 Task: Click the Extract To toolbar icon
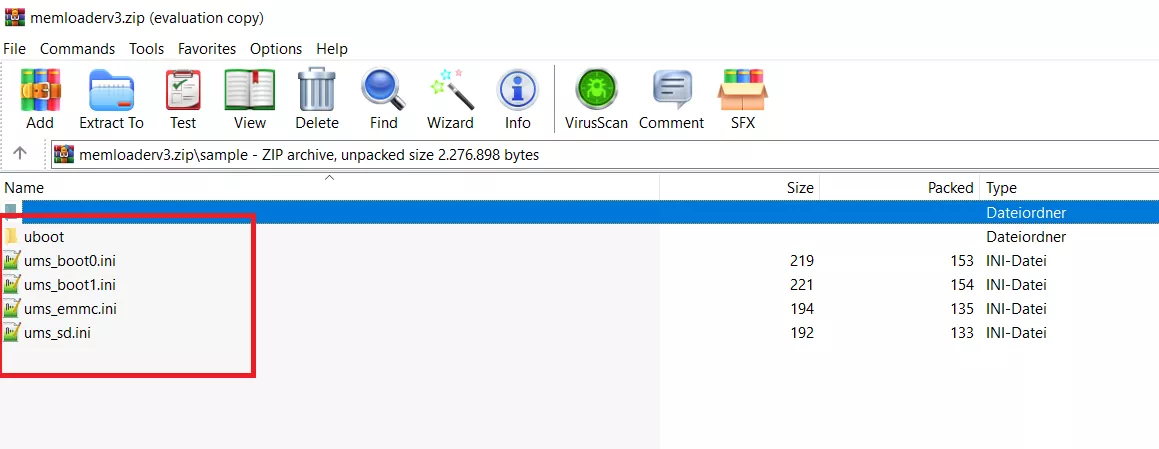pyautogui.click(x=111, y=99)
